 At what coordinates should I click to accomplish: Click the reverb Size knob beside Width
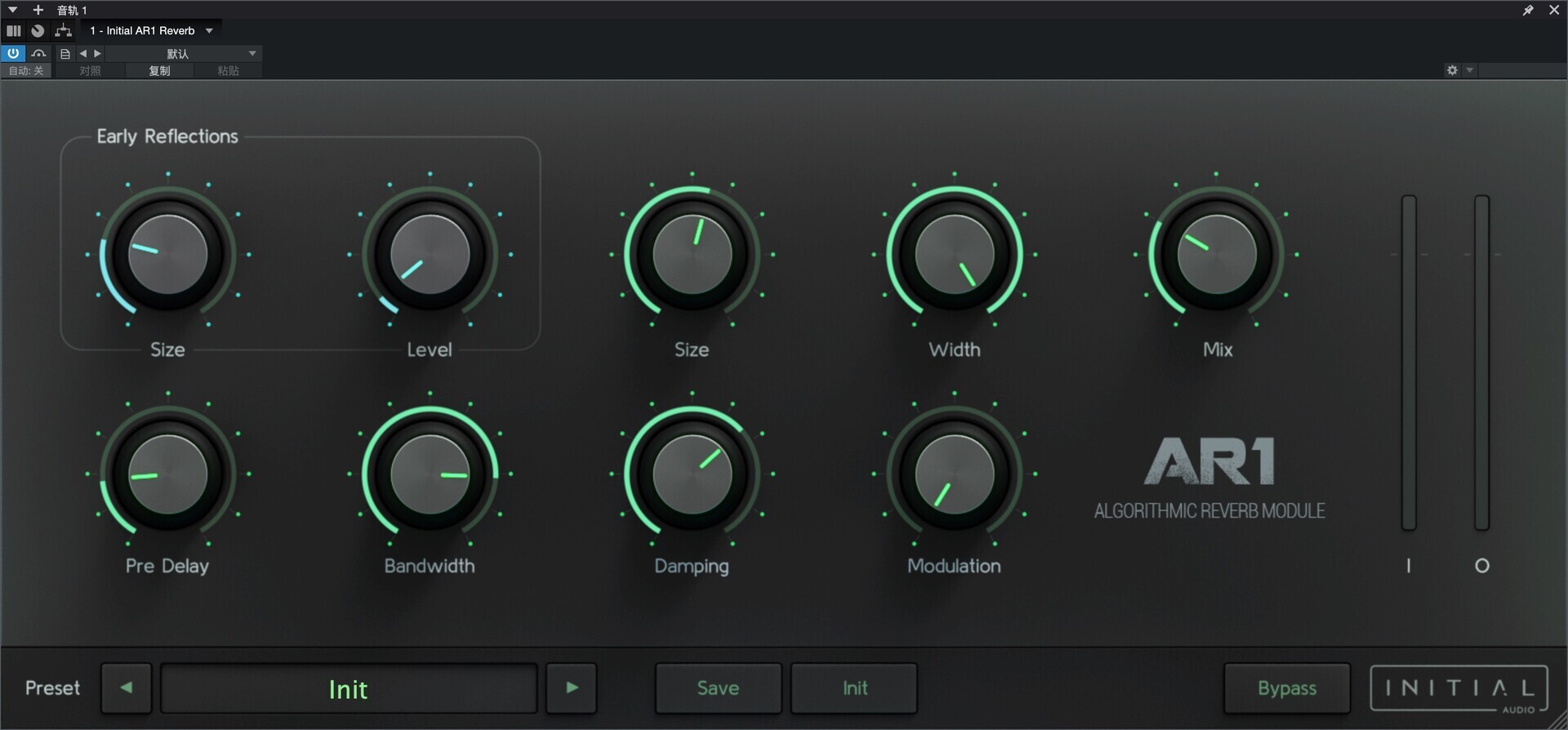click(x=693, y=254)
